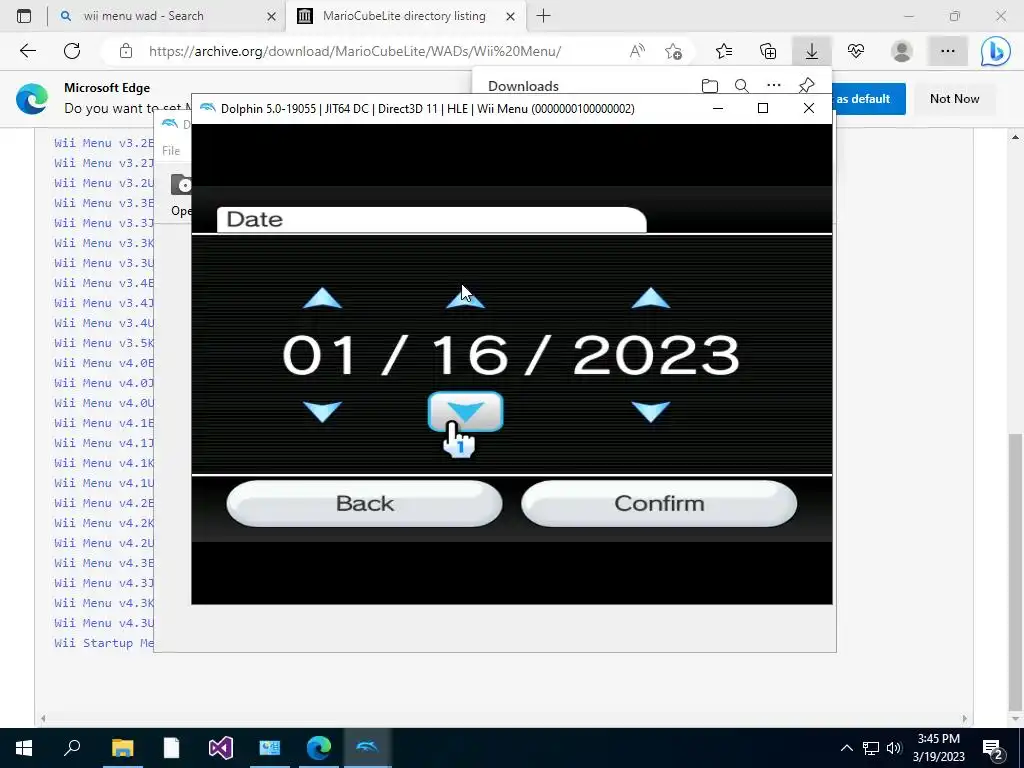The width and height of the screenshot is (1024, 768).
Task: Open the Windows Start menu
Action: 24,748
